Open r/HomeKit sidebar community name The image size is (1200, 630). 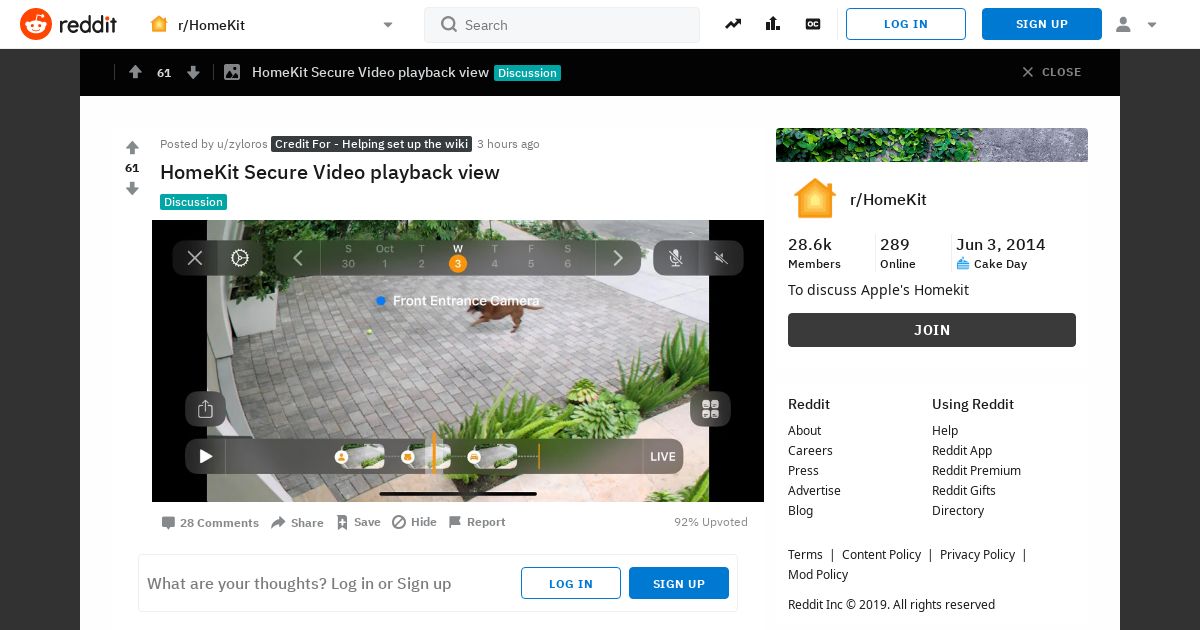888,199
